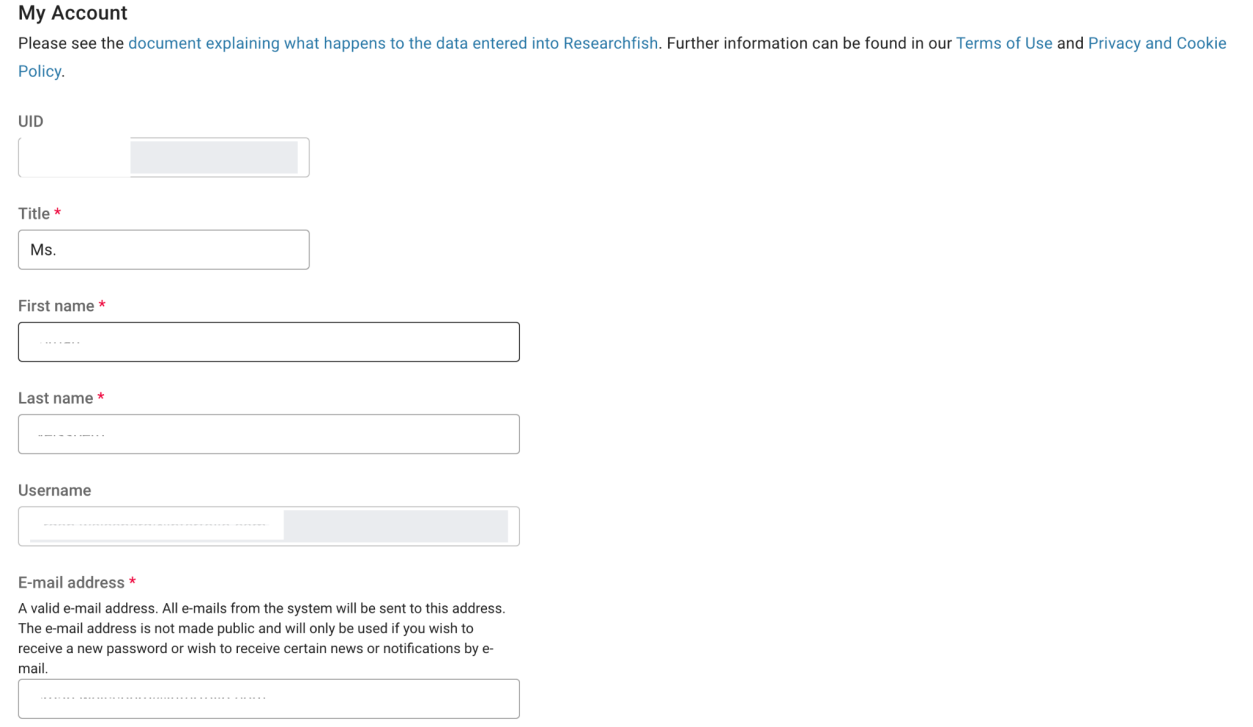Click the First name label text
This screenshot has width=1253, height=727.
56,306
